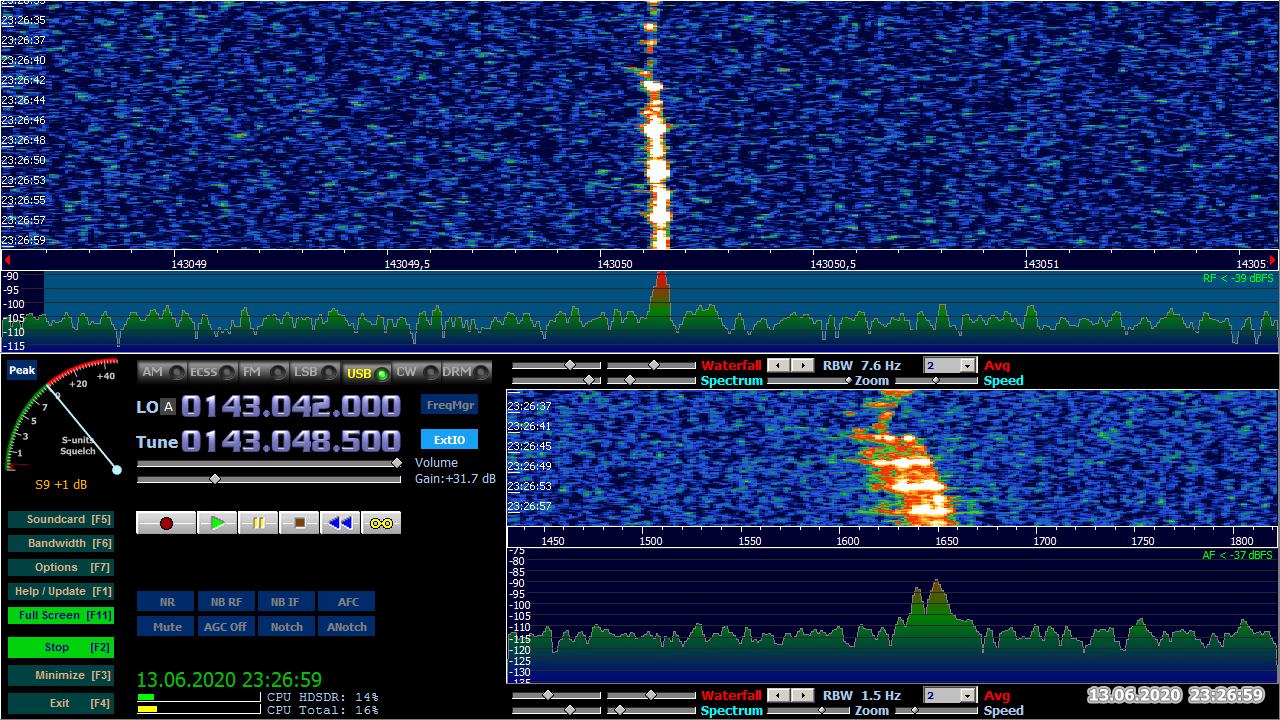The width and height of the screenshot is (1280, 720).
Task: Select FM demodulation mode
Action: [x=264, y=372]
